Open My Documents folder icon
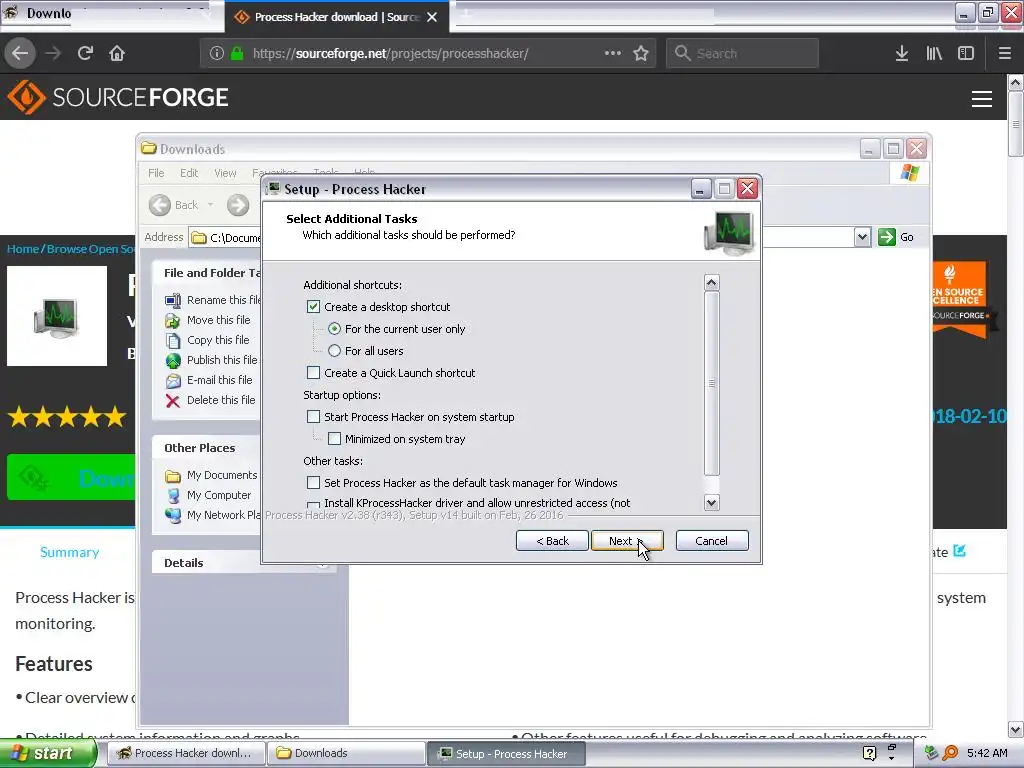The image size is (1024, 768). pyautogui.click(x=172, y=475)
